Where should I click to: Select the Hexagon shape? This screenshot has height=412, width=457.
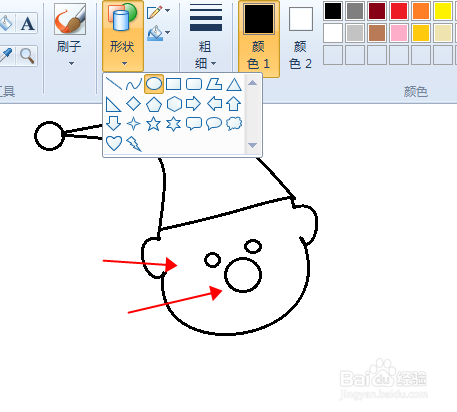[x=174, y=104]
